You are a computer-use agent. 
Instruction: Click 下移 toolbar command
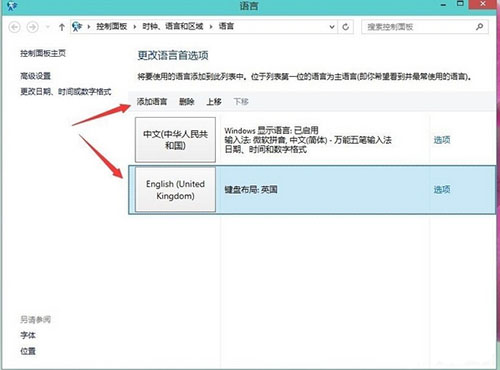pos(241,102)
